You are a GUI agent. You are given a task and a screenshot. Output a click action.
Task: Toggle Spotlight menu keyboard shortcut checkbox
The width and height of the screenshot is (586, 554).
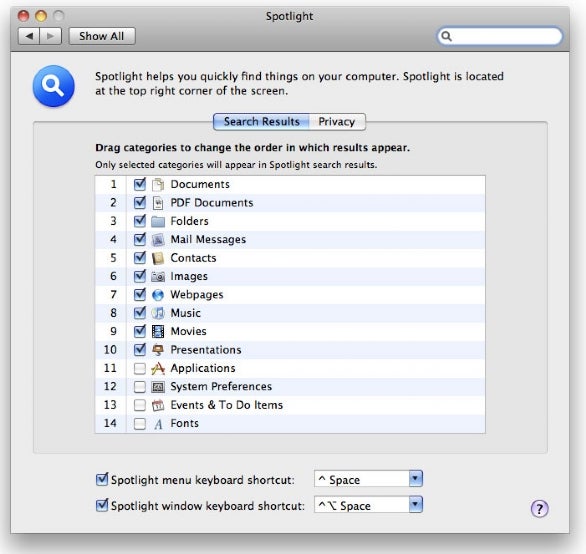(102, 479)
